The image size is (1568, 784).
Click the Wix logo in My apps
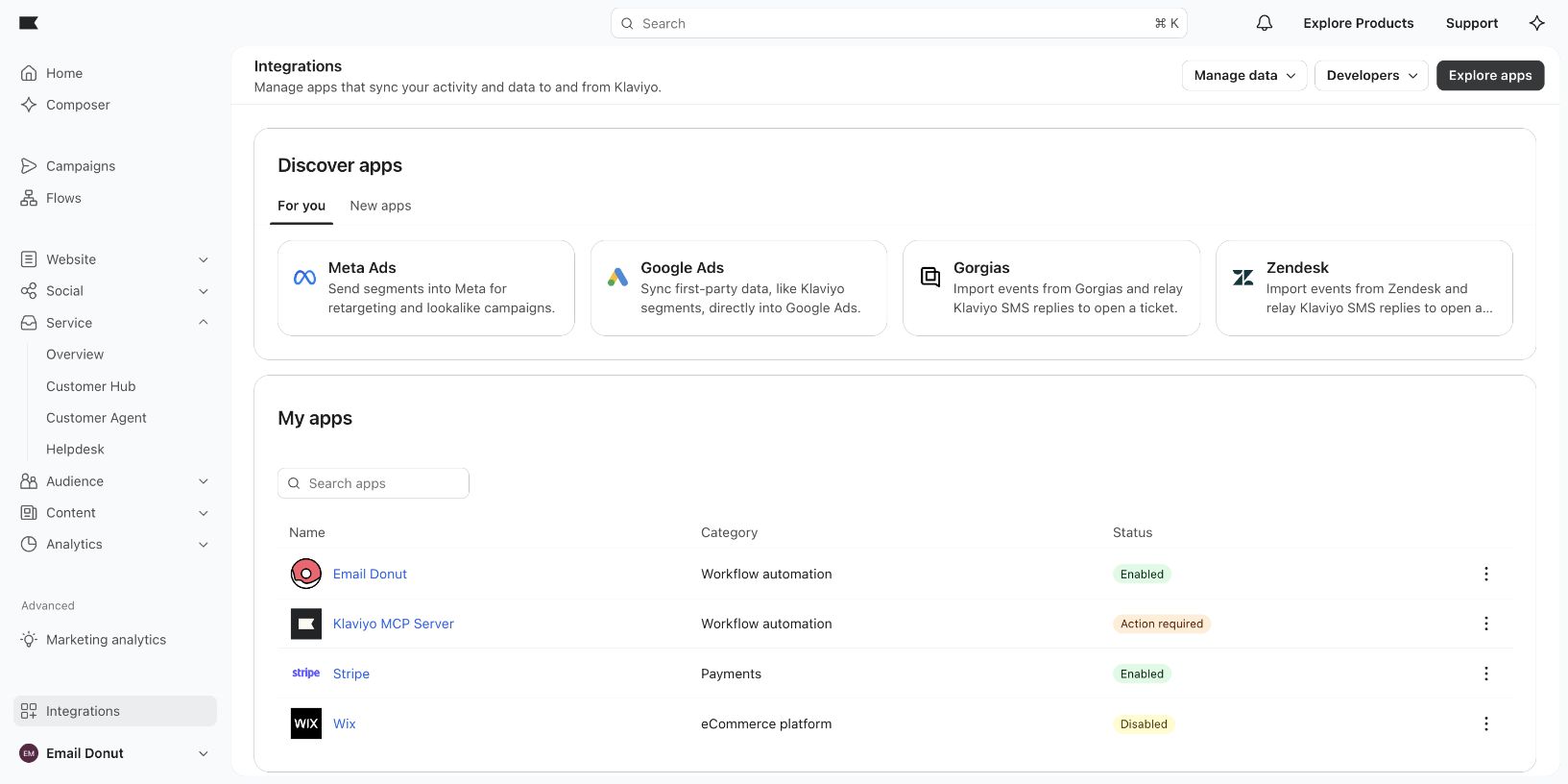306,723
